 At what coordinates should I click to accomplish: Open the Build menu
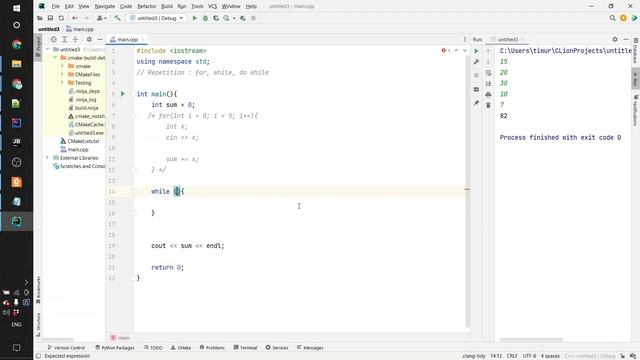point(167,6)
